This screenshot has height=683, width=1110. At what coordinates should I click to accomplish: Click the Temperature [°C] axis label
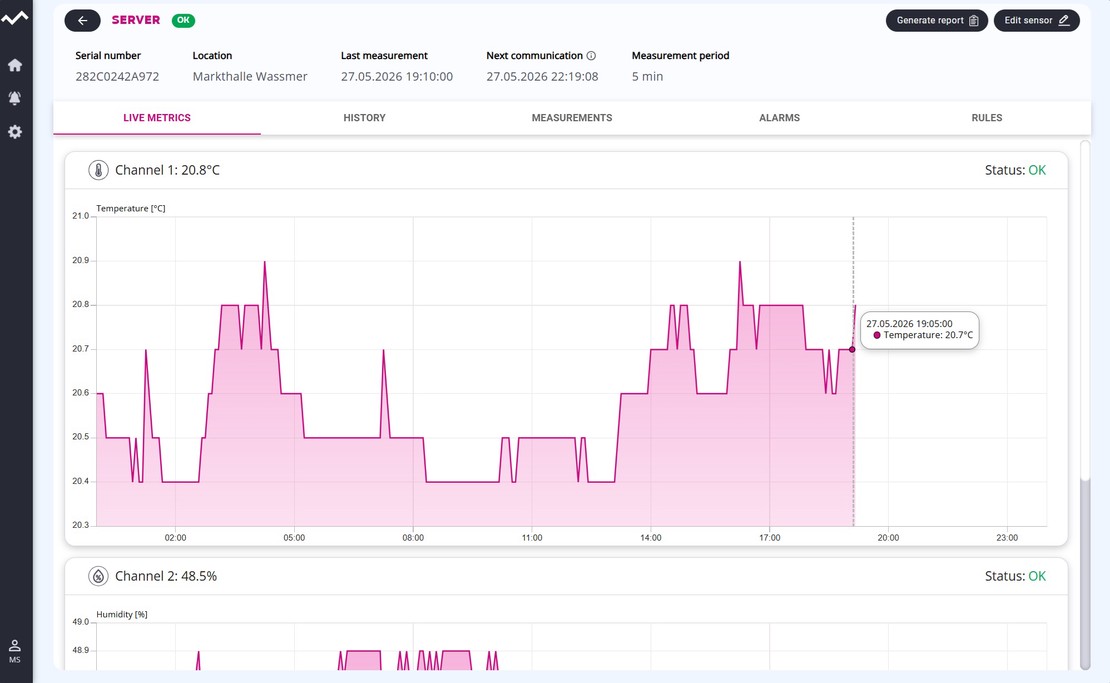(131, 208)
